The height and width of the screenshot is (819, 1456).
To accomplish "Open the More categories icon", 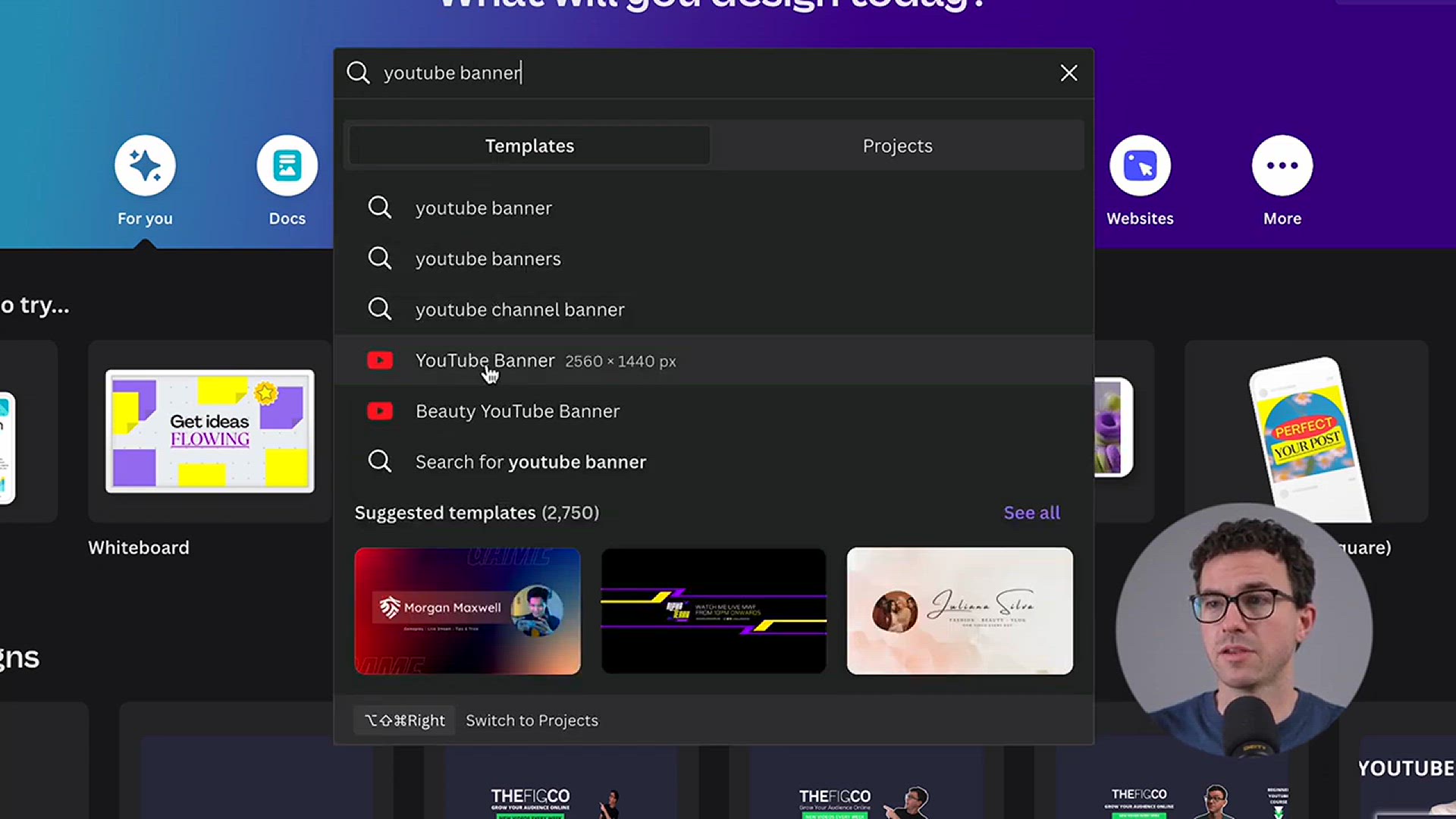I will pyautogui.click(x=1282, y=165).
